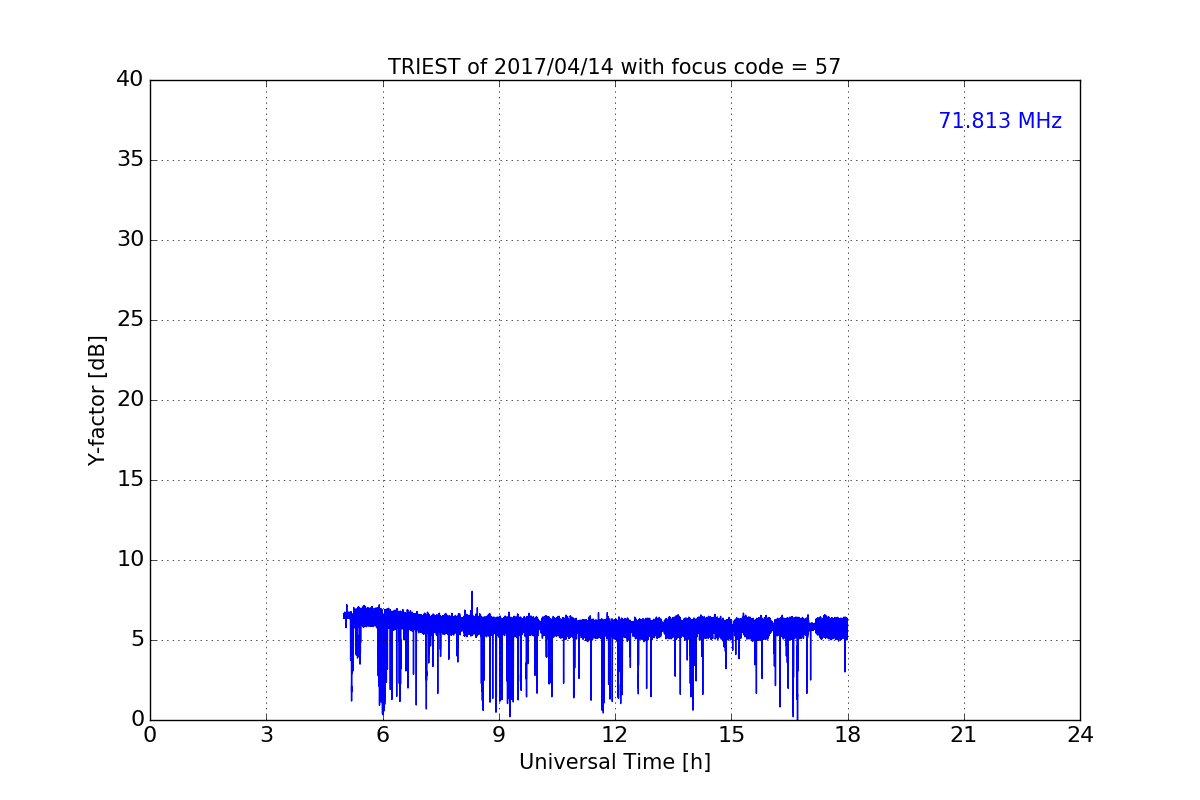Click y-axis tick value 25
The width and height of the screenshot is (1200, 800).
point(130,320)
